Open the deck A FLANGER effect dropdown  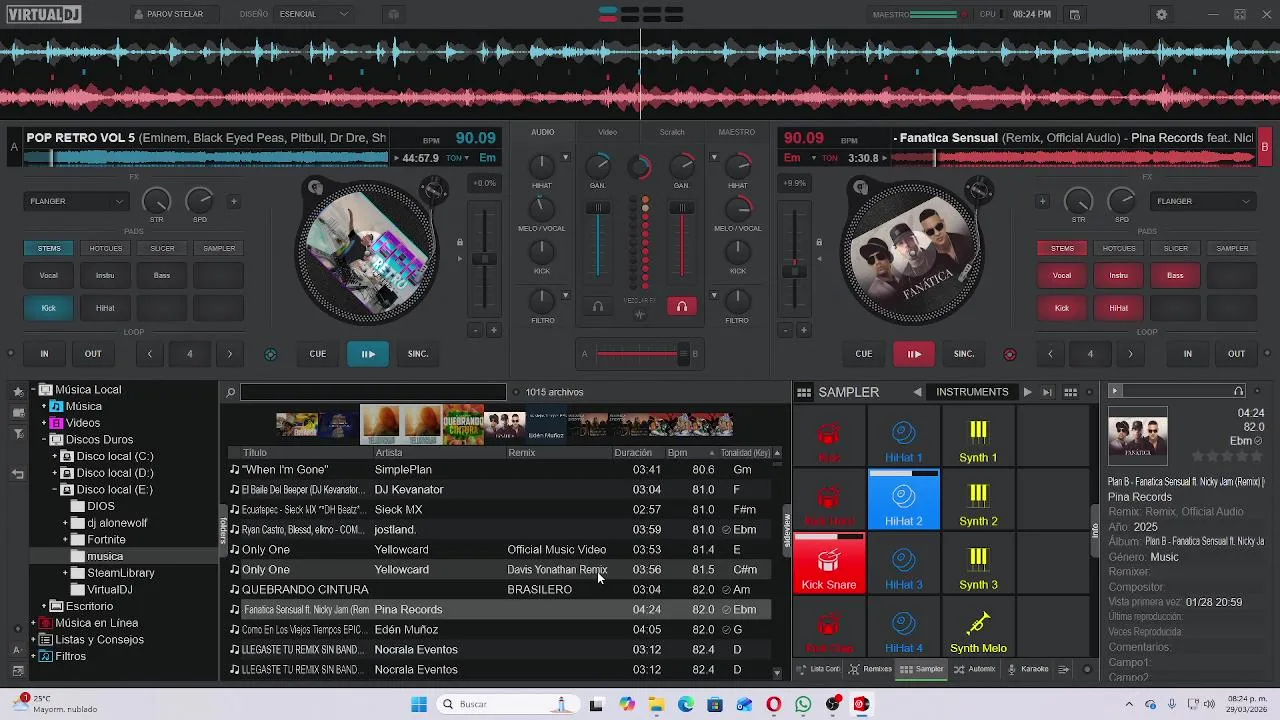pos(76,201)
